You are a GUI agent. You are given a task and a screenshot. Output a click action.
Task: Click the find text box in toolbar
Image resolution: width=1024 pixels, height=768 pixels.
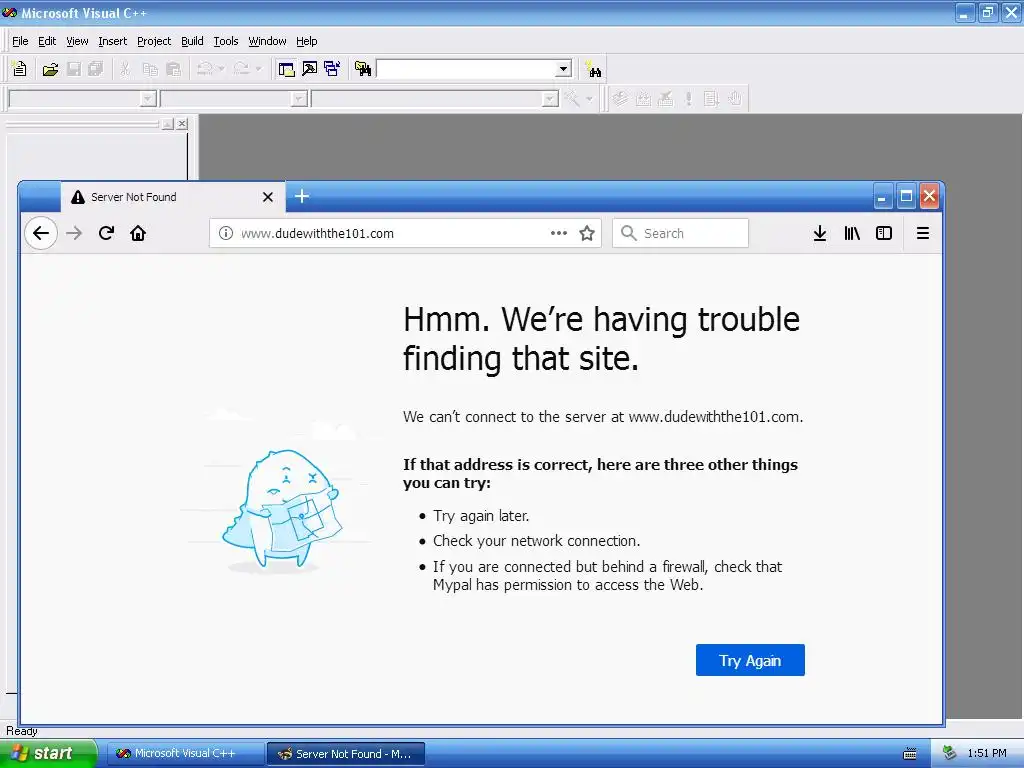(466, 69)
